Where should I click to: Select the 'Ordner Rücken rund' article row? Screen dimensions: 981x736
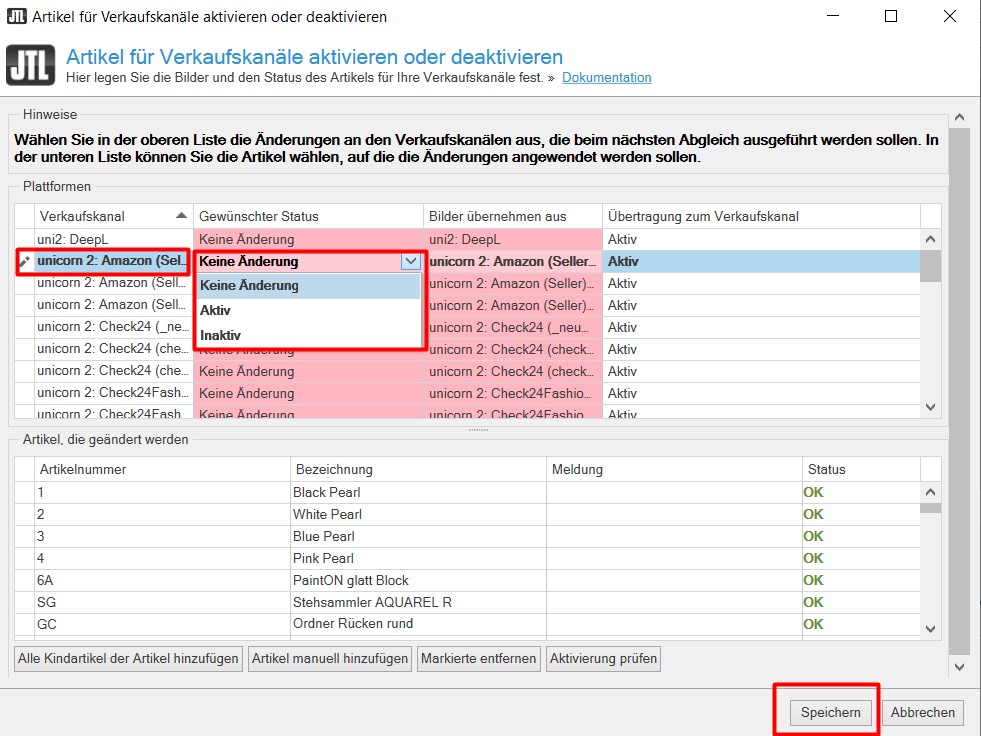point(467,624)
